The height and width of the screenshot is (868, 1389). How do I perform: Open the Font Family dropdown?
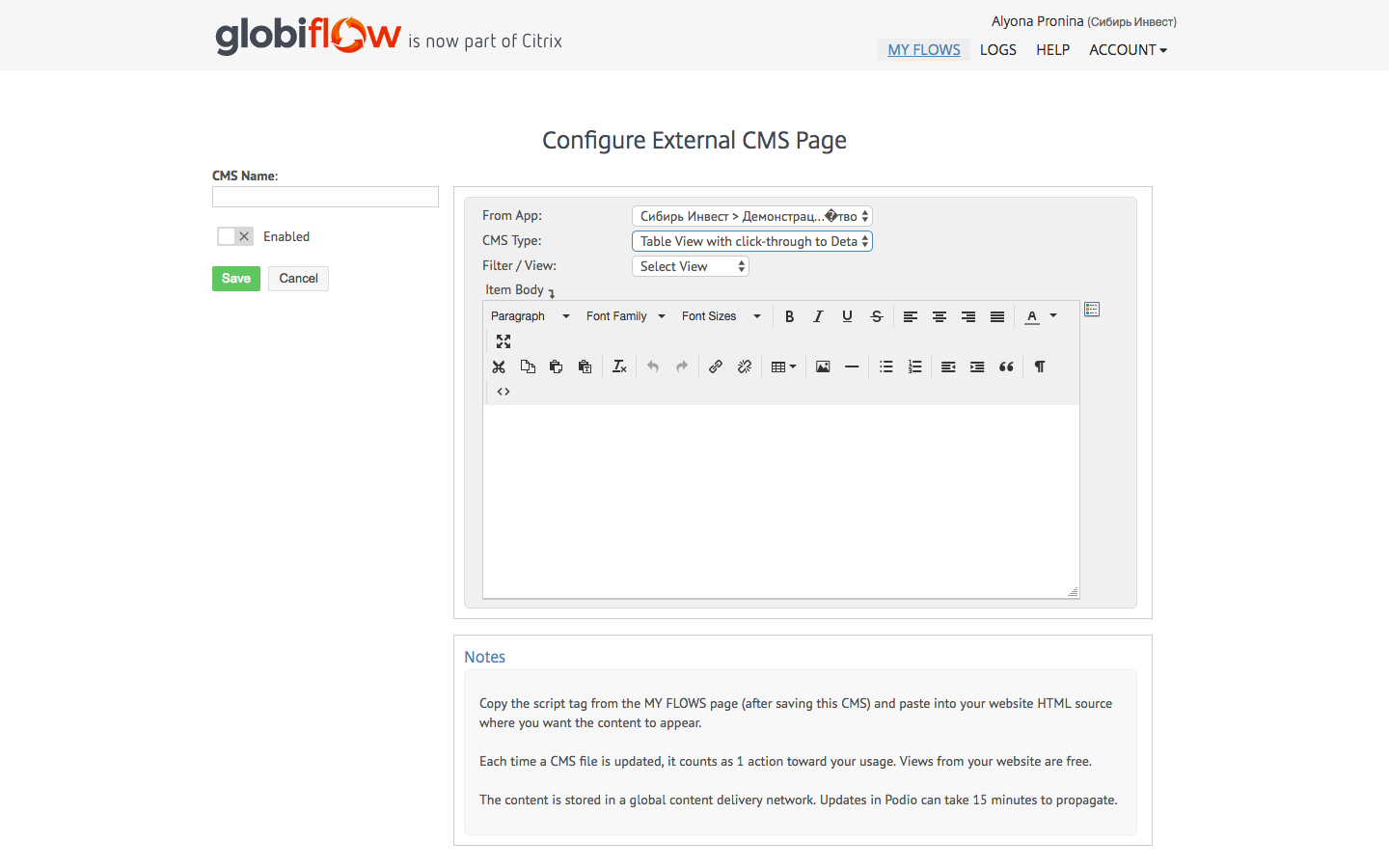625,316
